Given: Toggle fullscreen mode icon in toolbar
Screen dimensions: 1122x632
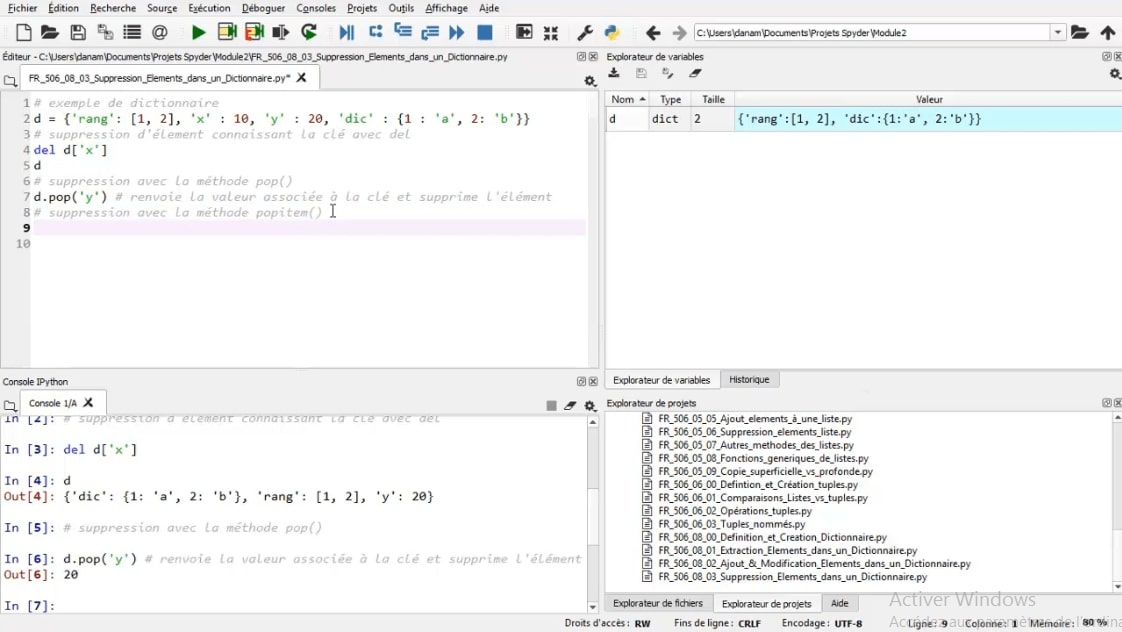Looking at the screenshot, I should [x=551, y=33].
